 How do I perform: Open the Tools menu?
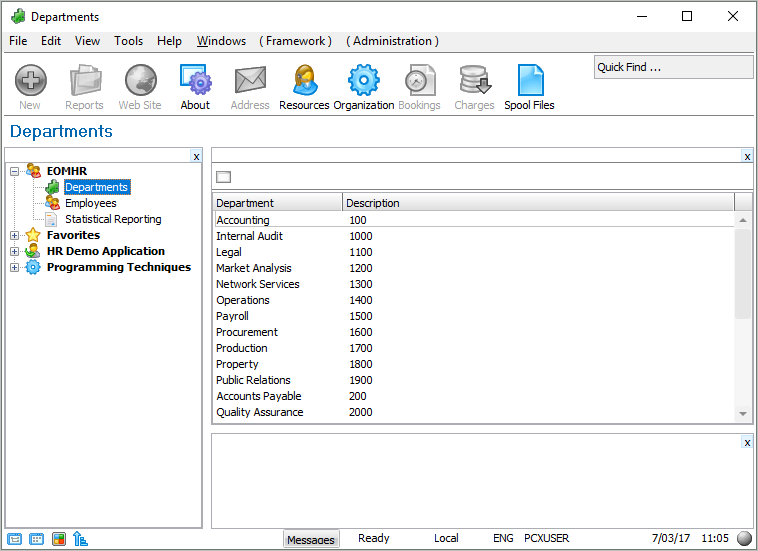pyautogui.click(x=128, y=41)
